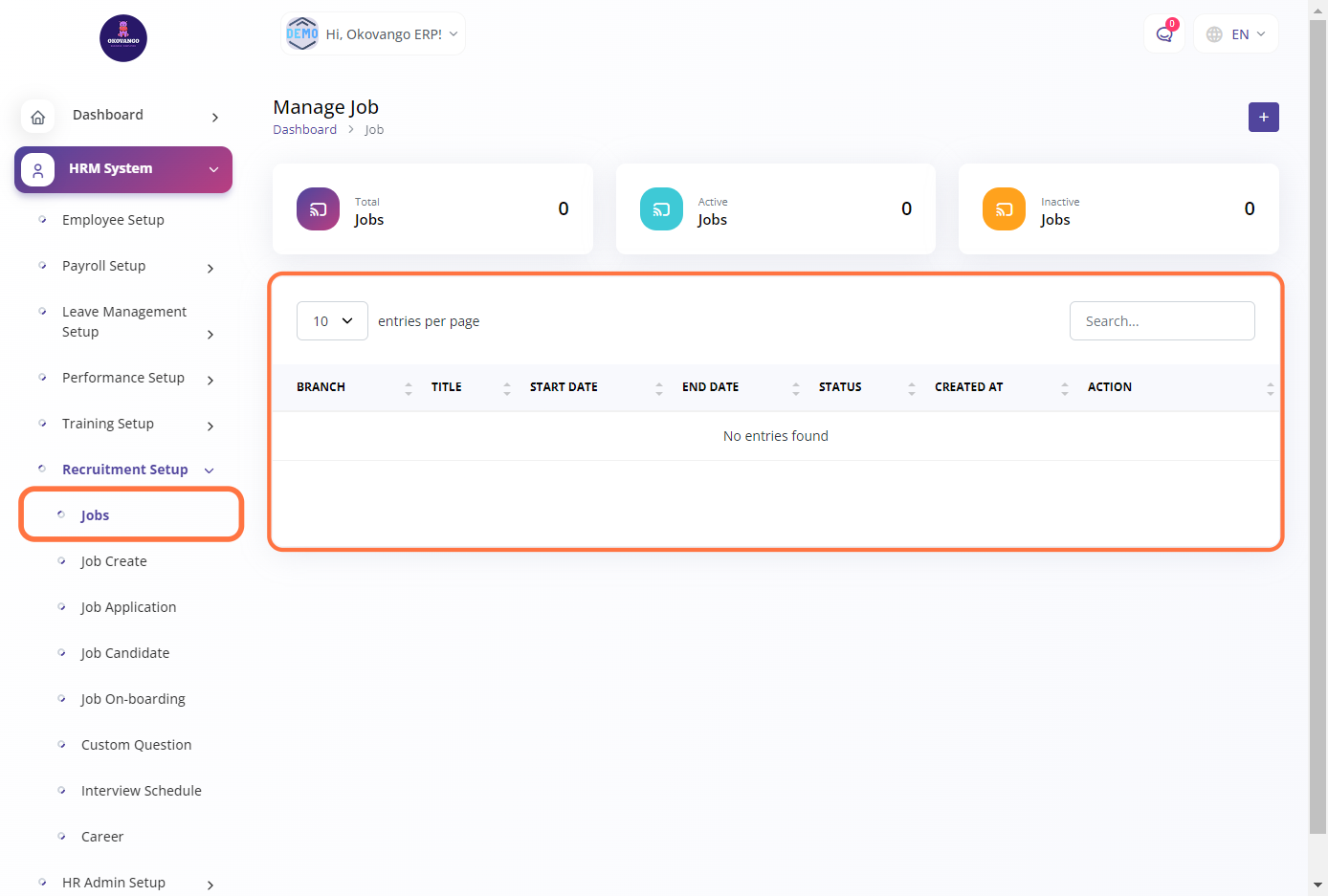Click the Okovango logo at top left
Image resolution: width=1328 pixels, height=896 pixels.
pyautogui.click(x=123, y=38)
